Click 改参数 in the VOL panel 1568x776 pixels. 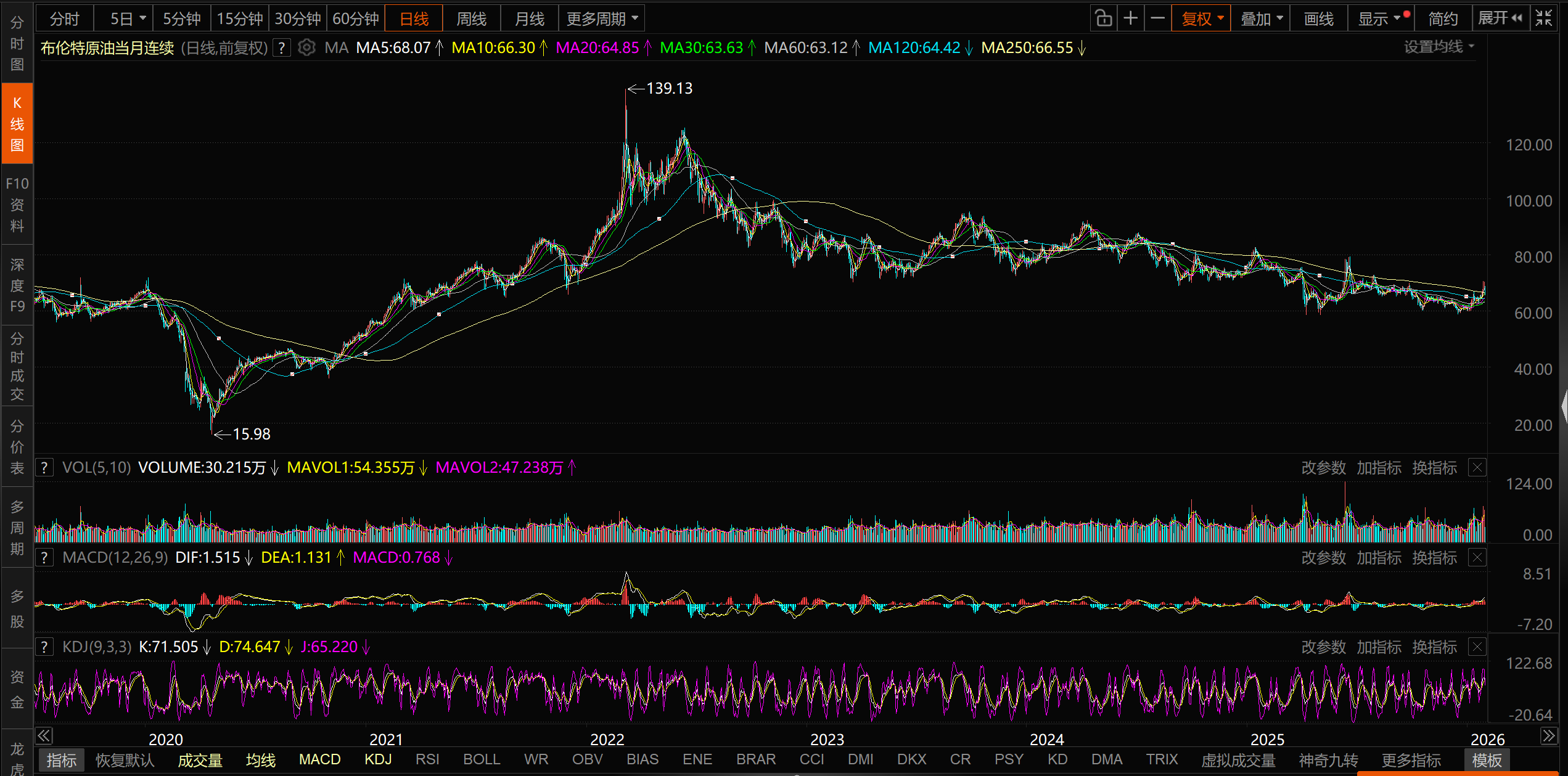point(1323,468)
